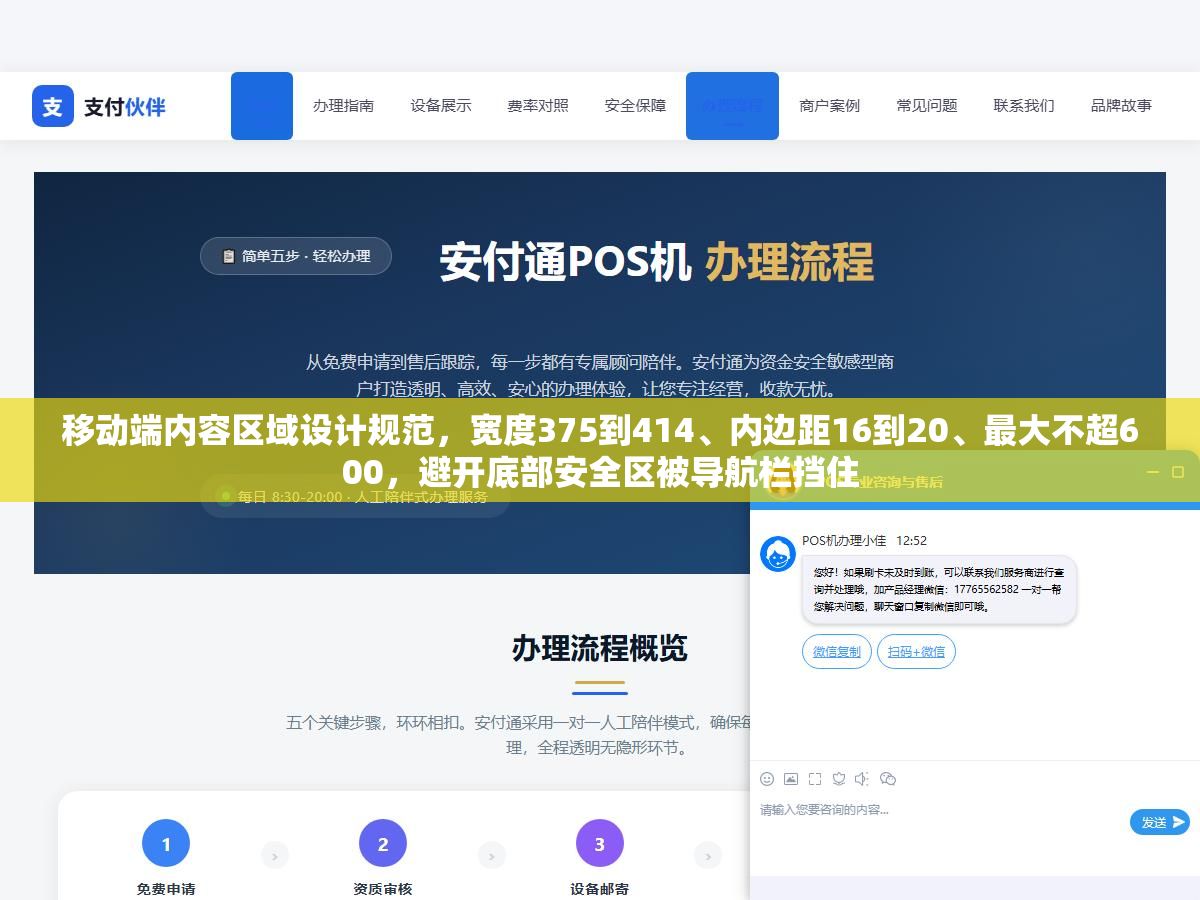Image resolution: width=1200 pixels, height=900 pixels.
Task: Click the POS机办理小佳 agent avatar
Action: pos(778,554)
